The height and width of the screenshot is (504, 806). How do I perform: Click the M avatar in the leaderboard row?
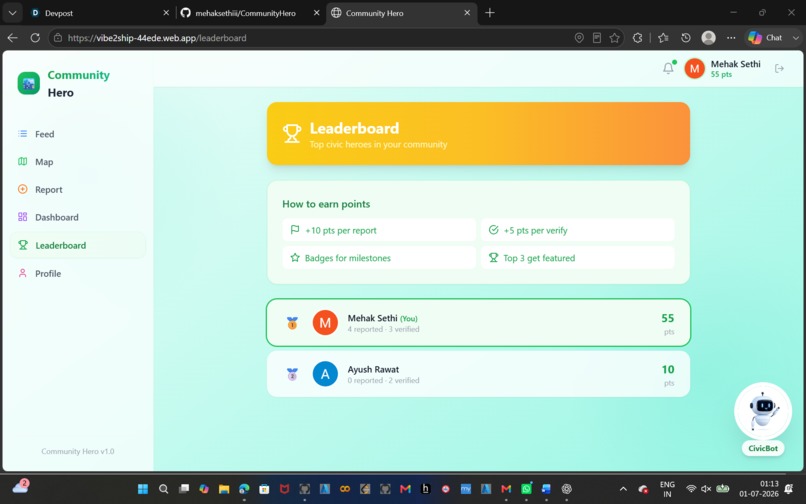[x=325, y=322]
